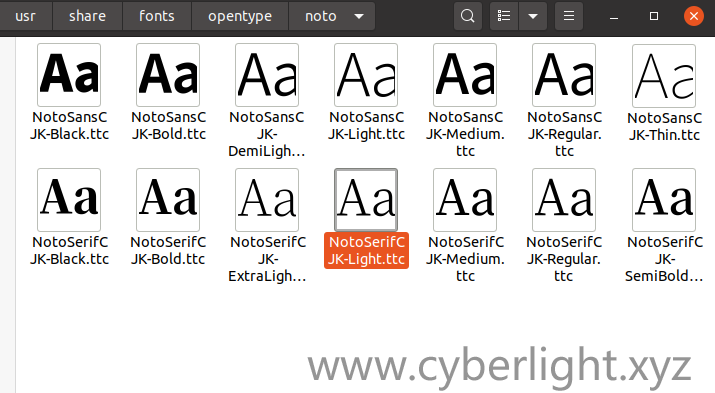Go to the share path segment
The height and width of the screenshot is (393, 715).
coord(88,16)
